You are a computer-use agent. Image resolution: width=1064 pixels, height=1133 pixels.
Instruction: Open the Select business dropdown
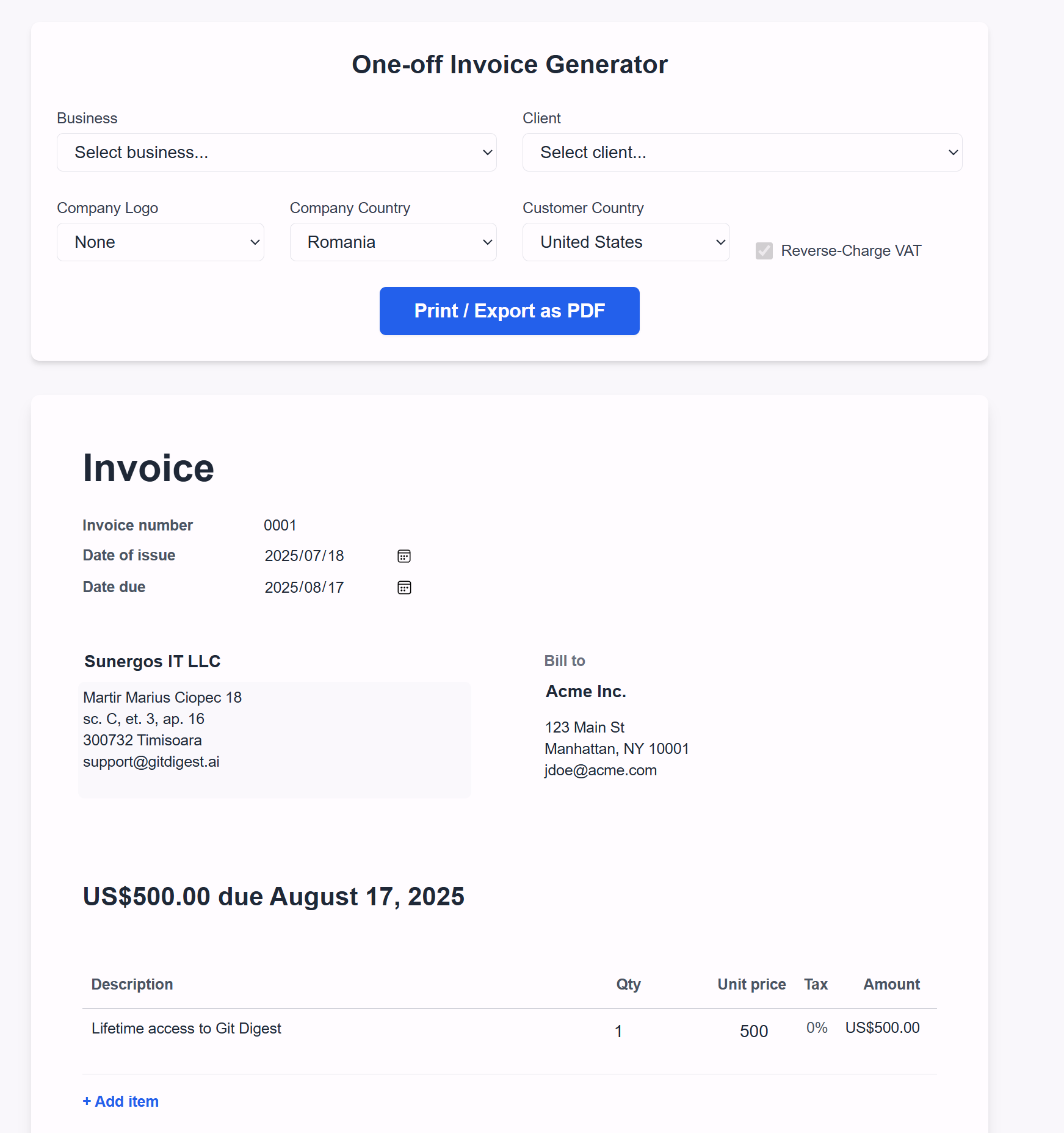point(277,153)
